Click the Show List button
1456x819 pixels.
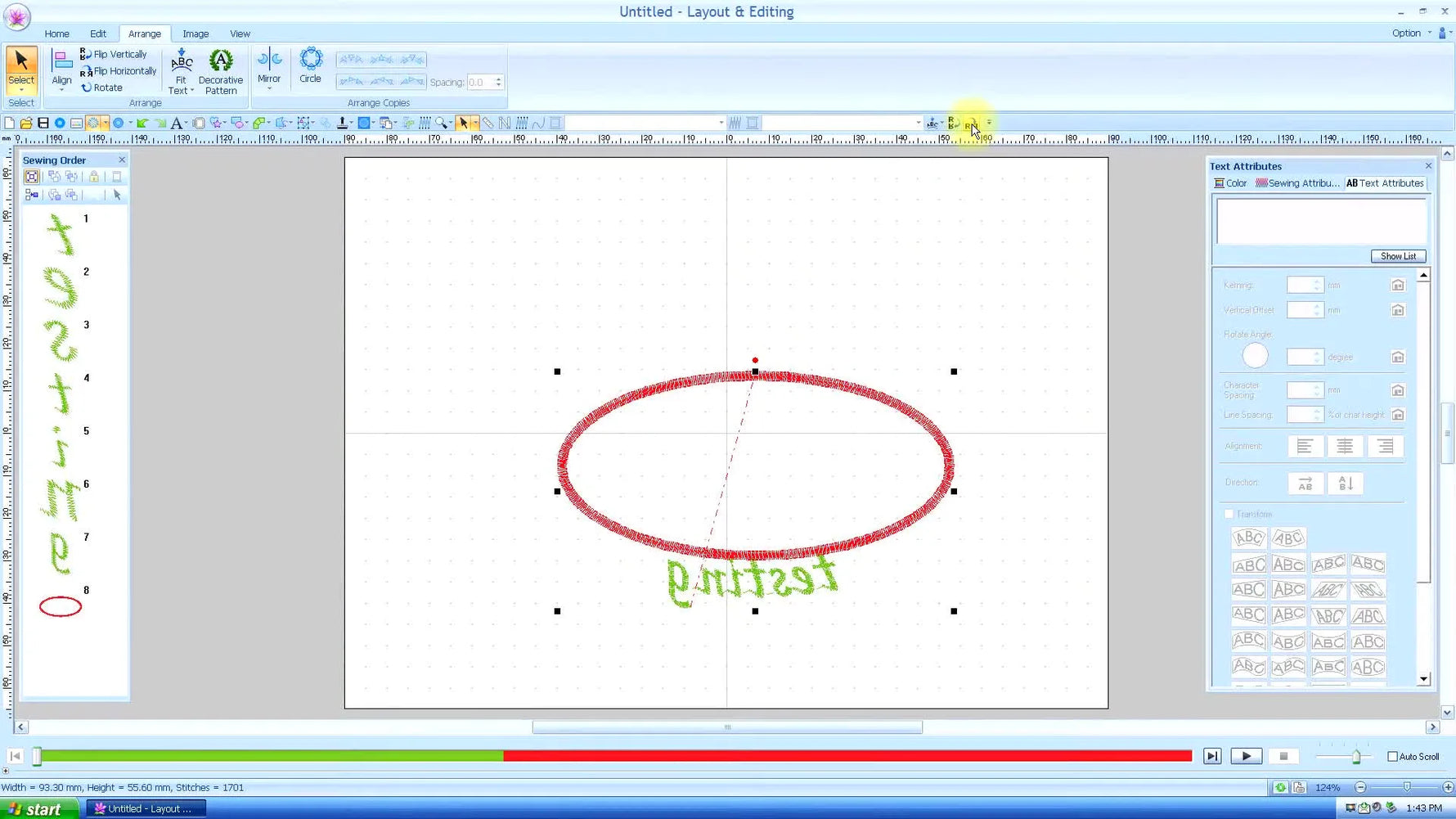pos(1398,256)
